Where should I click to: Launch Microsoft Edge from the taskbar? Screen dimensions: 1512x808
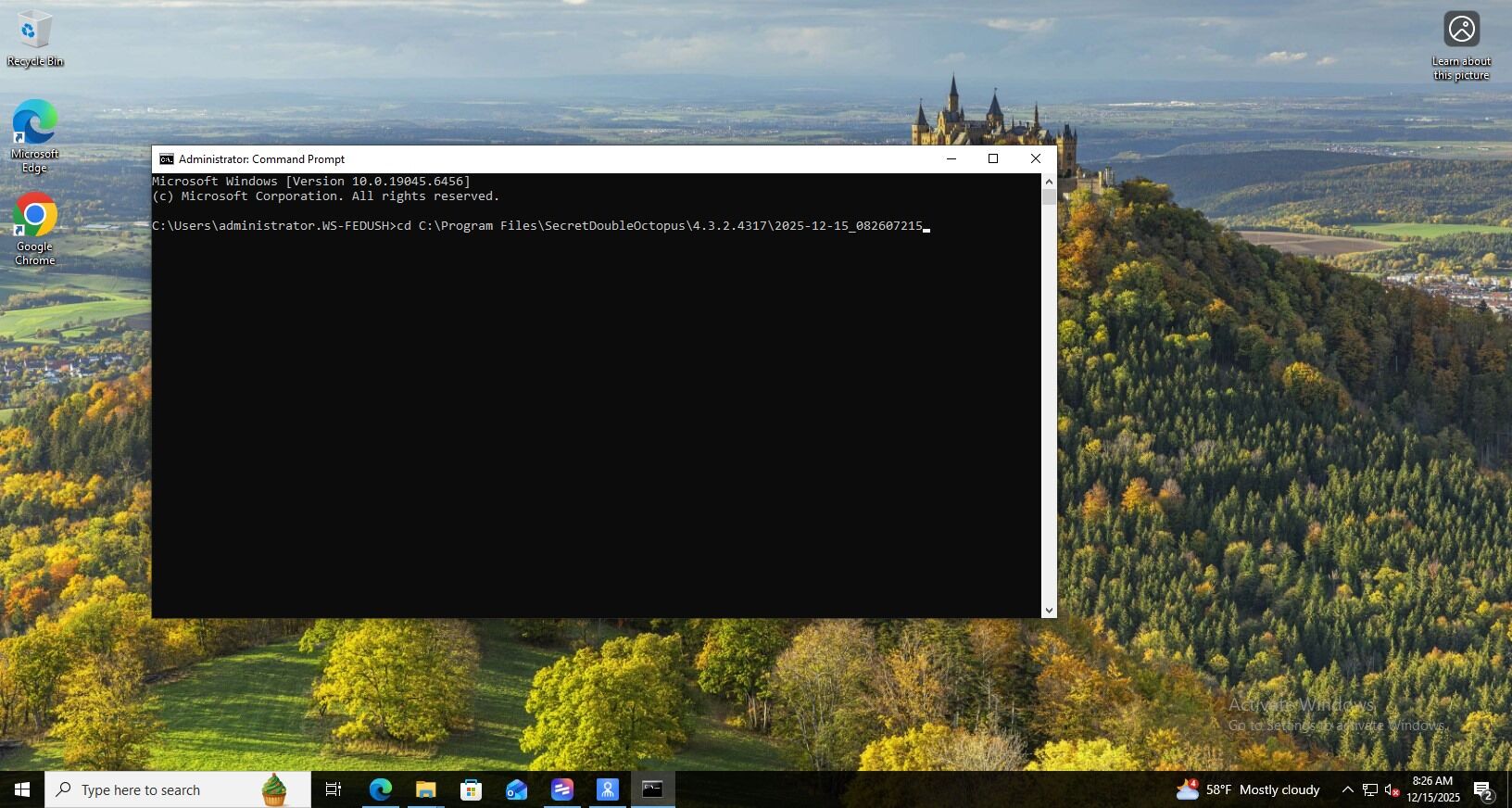[x=381, y=789]
